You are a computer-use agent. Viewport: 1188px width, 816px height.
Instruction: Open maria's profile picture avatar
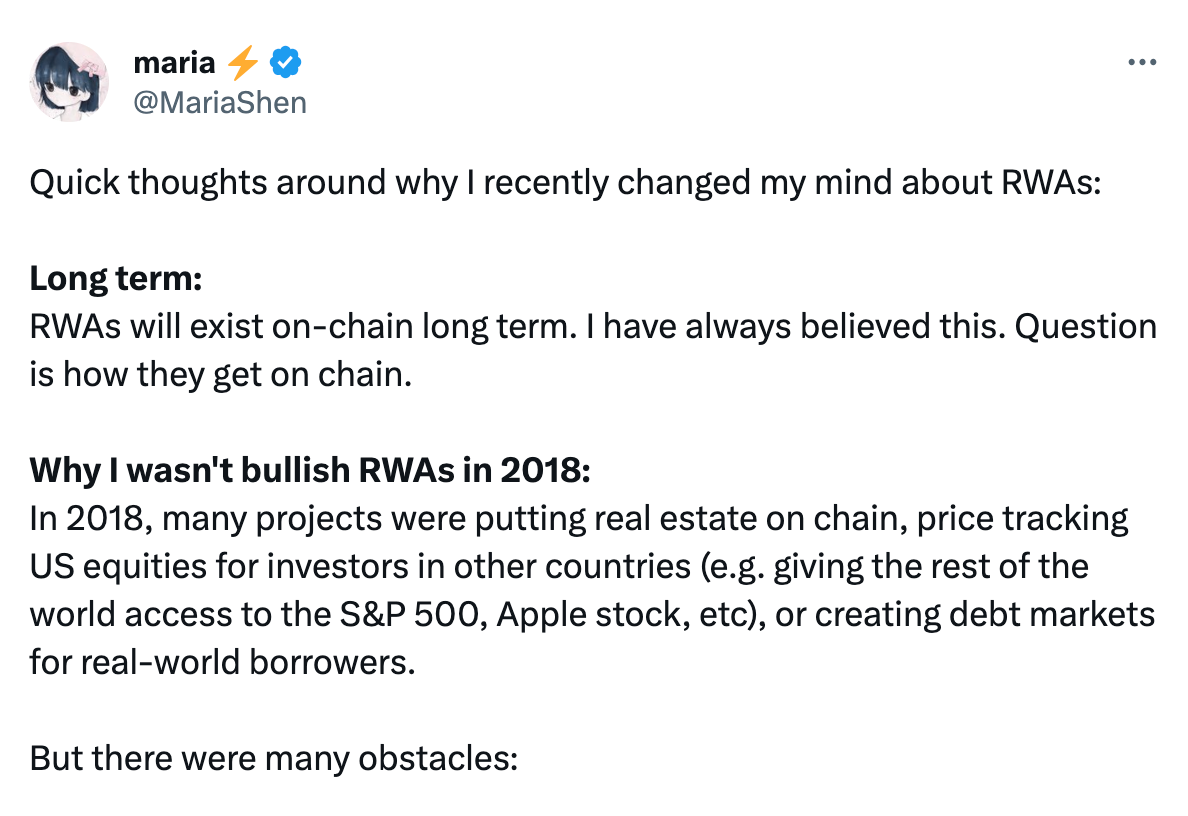pyautogui.click(x=69, y=81)
